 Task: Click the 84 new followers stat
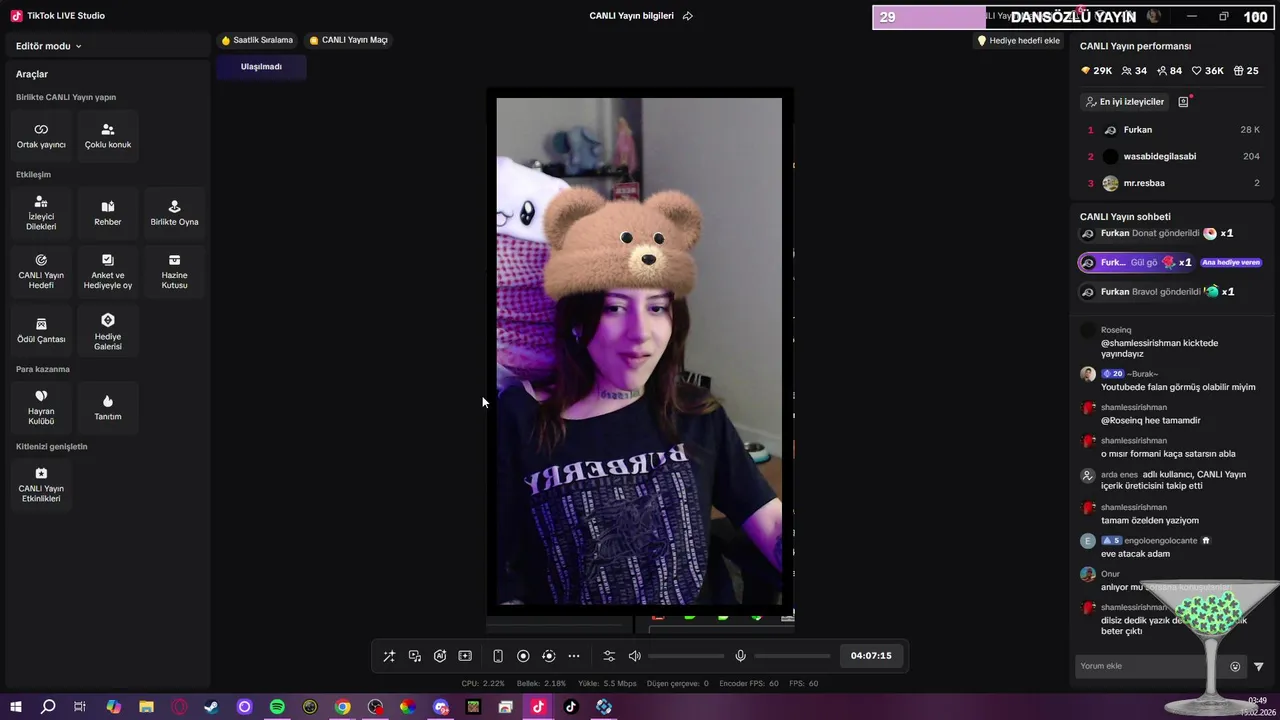click(x=1170, y=71)
